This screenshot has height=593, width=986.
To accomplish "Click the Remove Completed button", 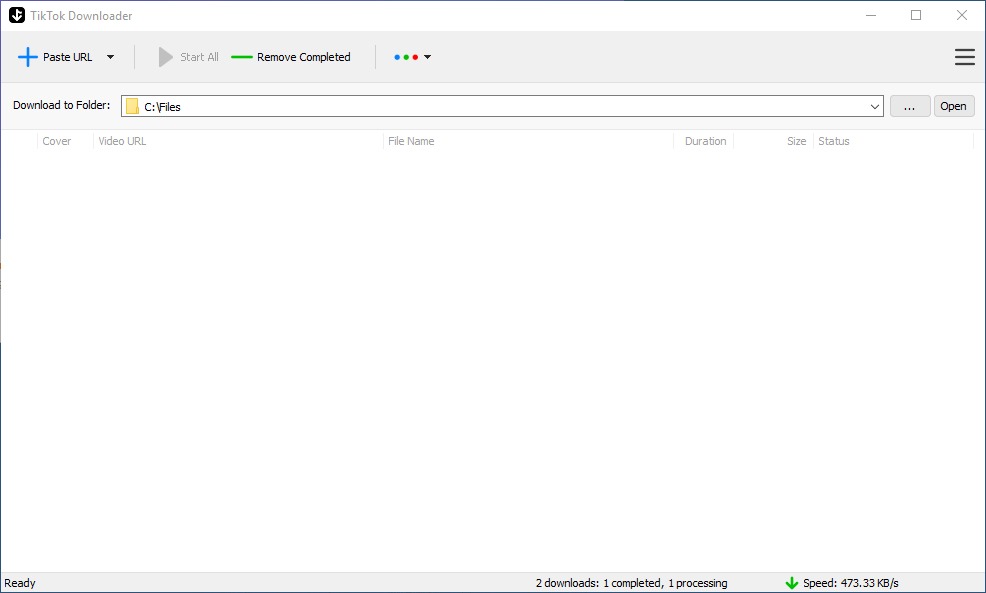I will click(x=291, y=57).
